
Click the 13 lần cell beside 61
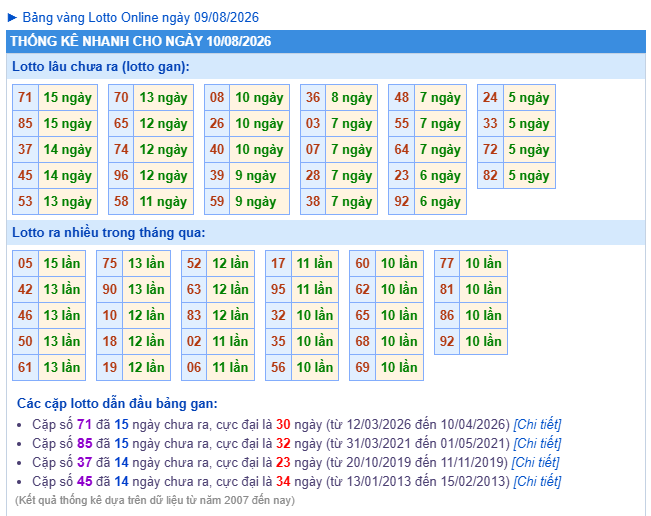[x=62, y=367]
